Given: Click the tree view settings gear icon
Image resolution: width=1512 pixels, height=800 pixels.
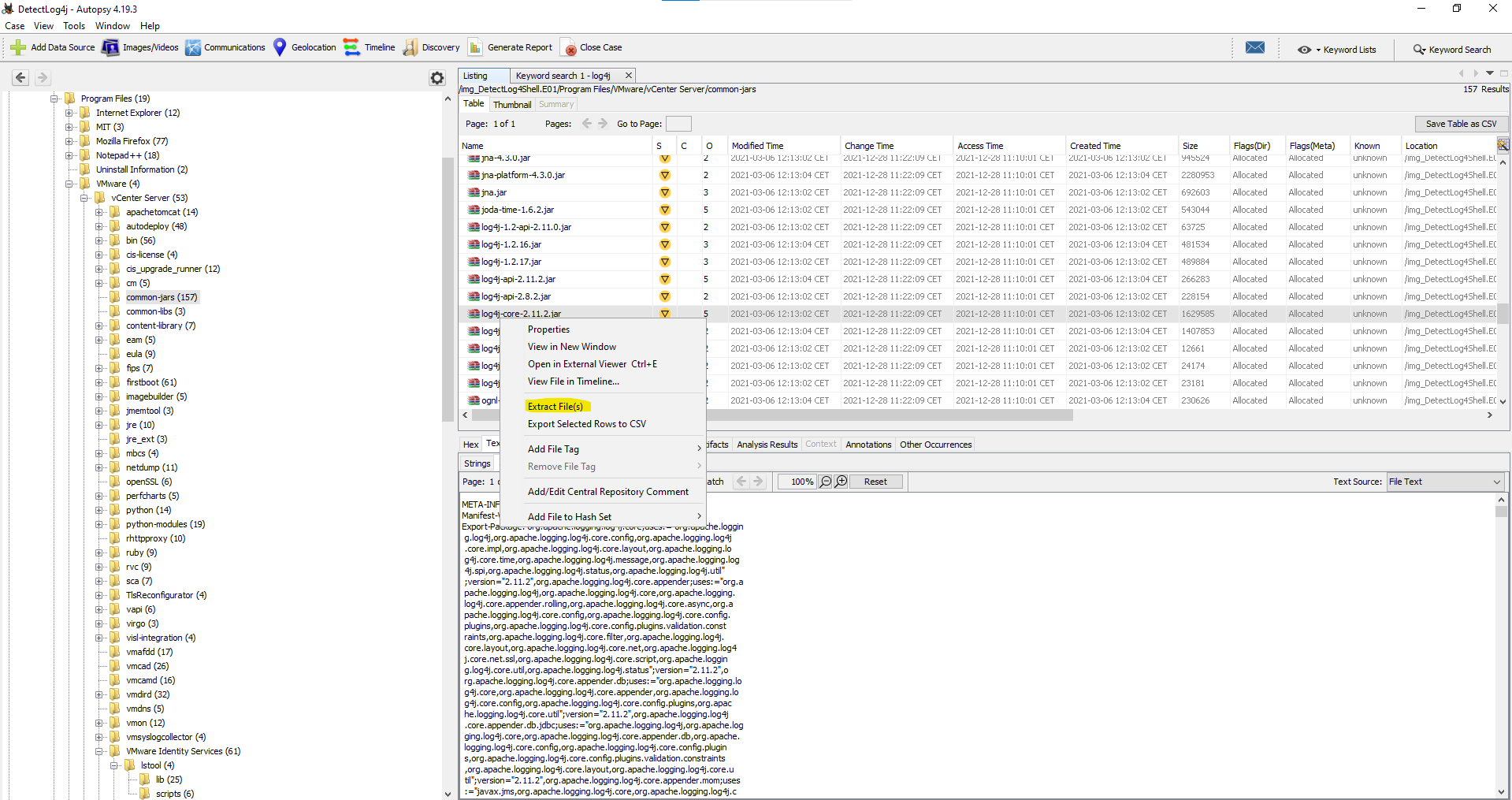Looking at the screenshot, I should (x=437, y=77).
